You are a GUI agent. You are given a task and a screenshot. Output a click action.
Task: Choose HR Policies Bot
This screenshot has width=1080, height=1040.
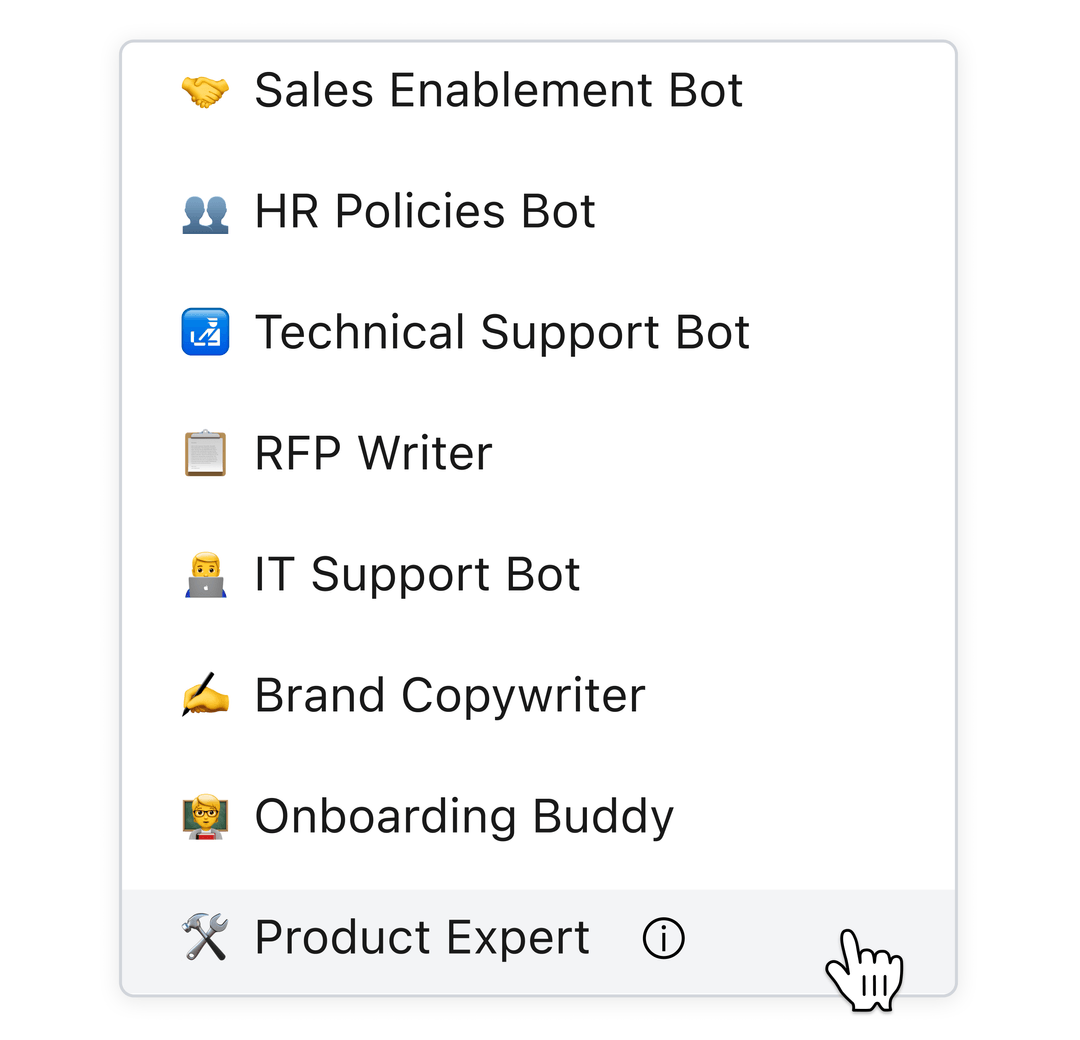coord(425,211)
